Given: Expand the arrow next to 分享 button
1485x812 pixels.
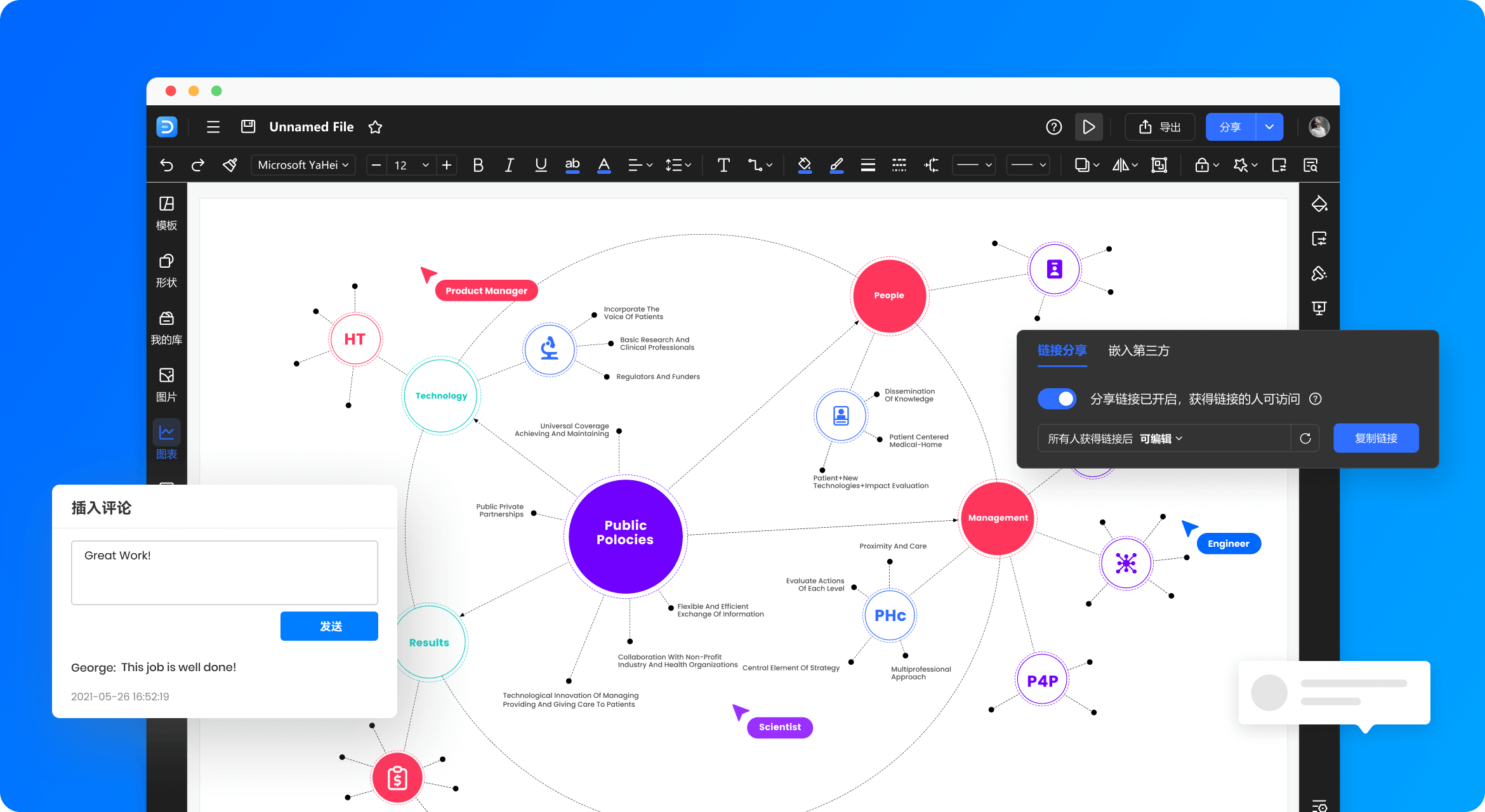Looking at the screenshot, I should pyautogui.click(x=1269, y=127).
